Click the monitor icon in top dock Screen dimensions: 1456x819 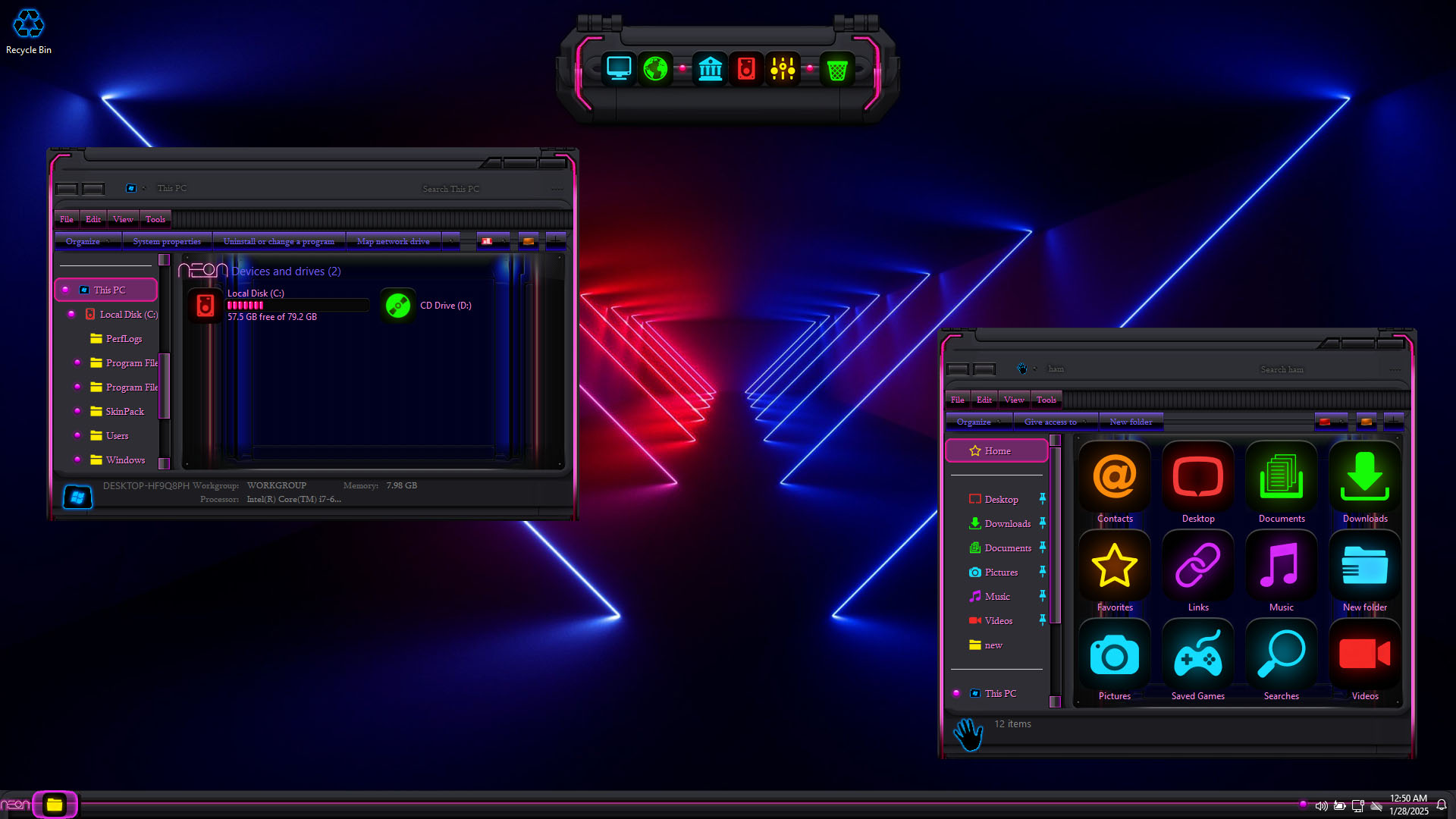619,69
